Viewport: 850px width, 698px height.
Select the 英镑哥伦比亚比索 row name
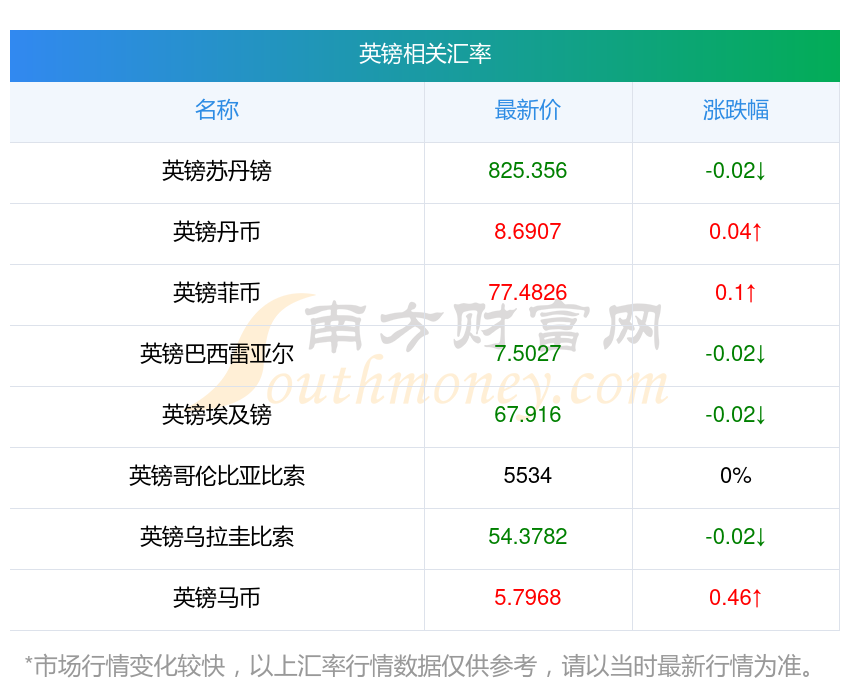pyautogui.click(x=217, y=476)
